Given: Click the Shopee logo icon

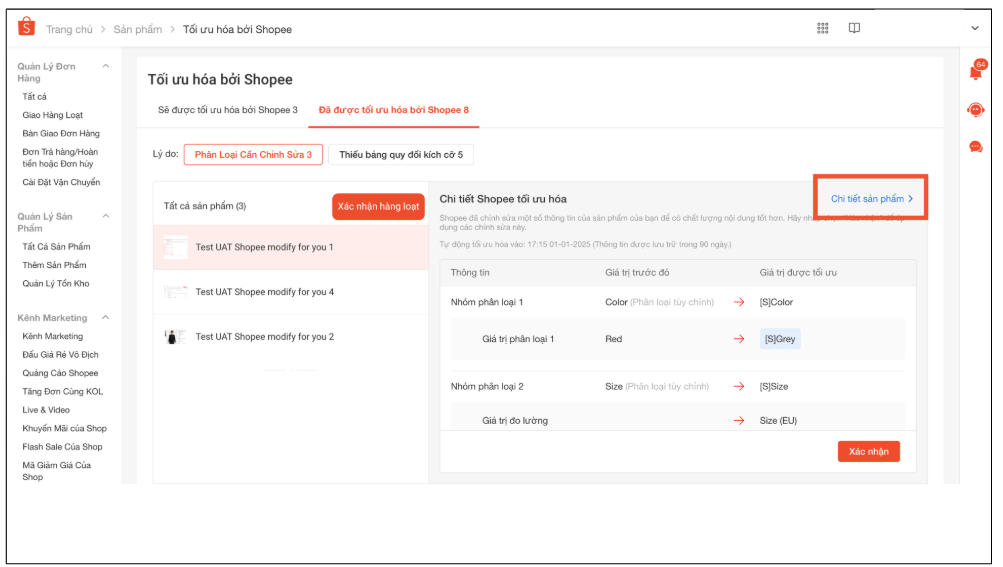Looking at the screenshot, I should pyautogui.click(x=26, y=28).
